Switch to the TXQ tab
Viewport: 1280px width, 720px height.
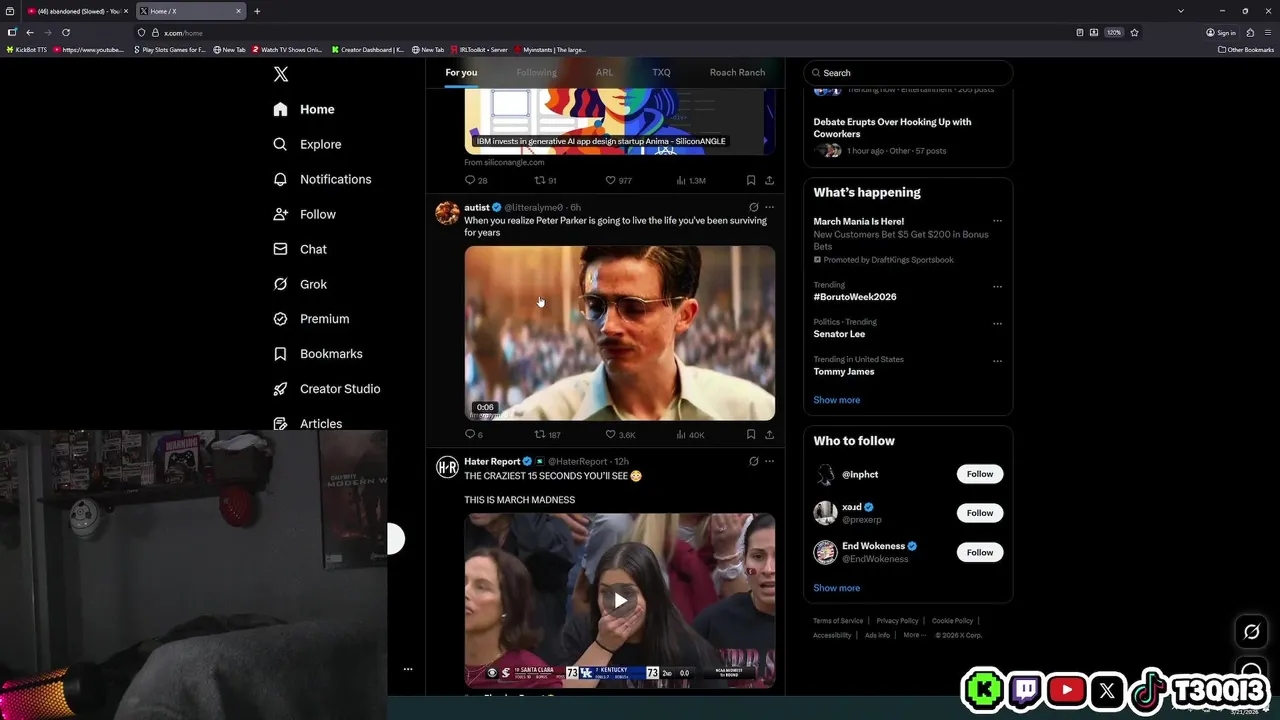(661, 72)
